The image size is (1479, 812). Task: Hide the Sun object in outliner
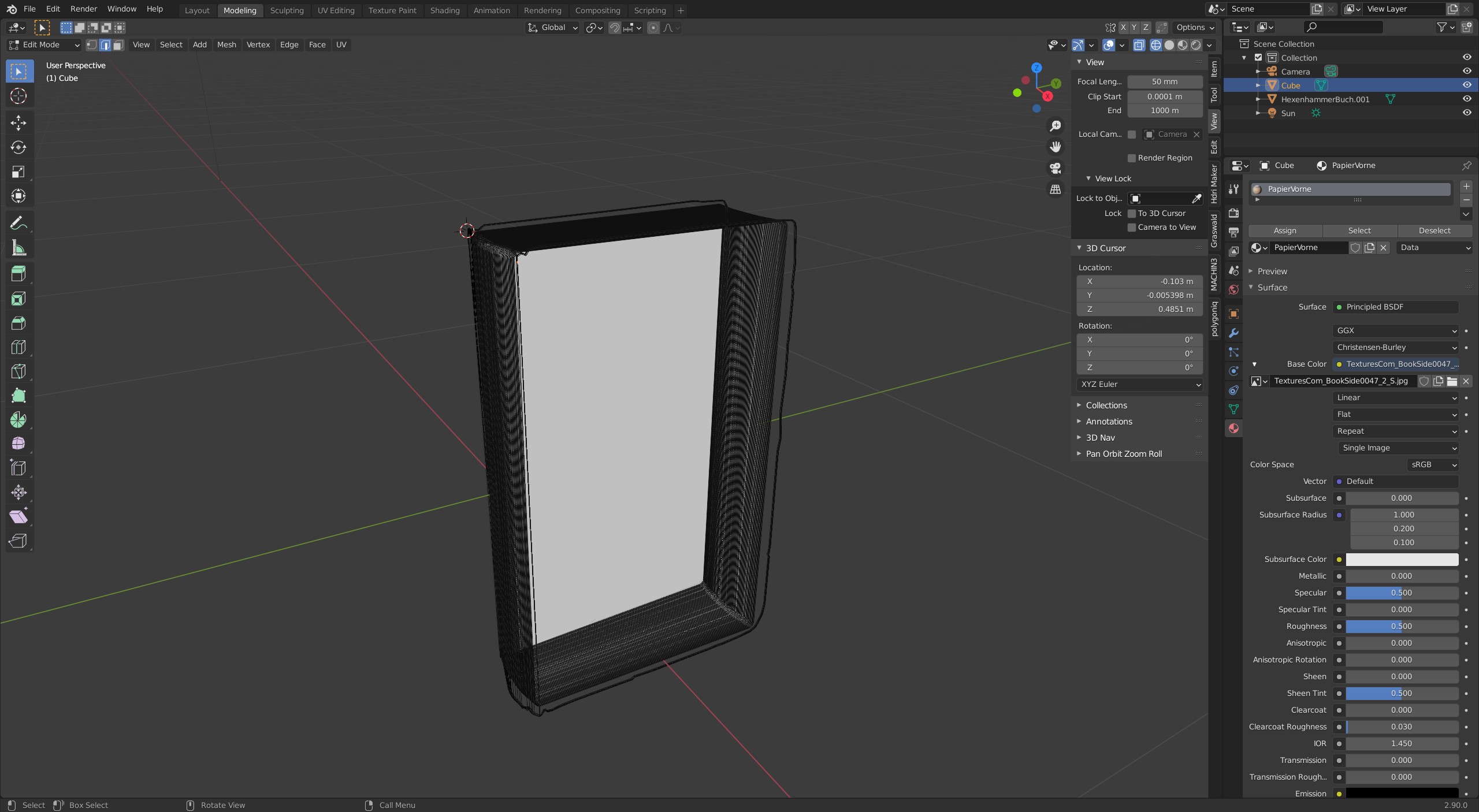[x=1466, y=113]
